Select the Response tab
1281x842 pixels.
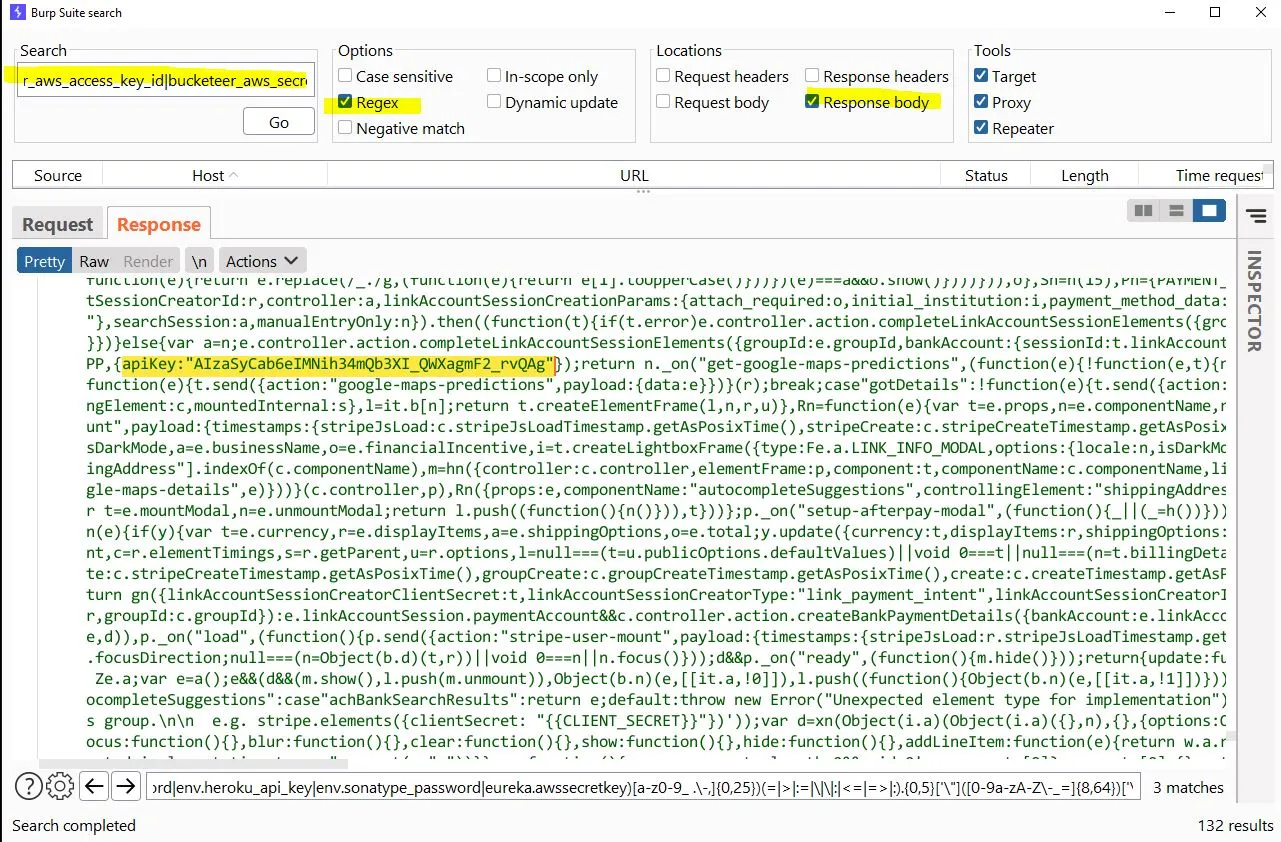[x=159, y=224]
